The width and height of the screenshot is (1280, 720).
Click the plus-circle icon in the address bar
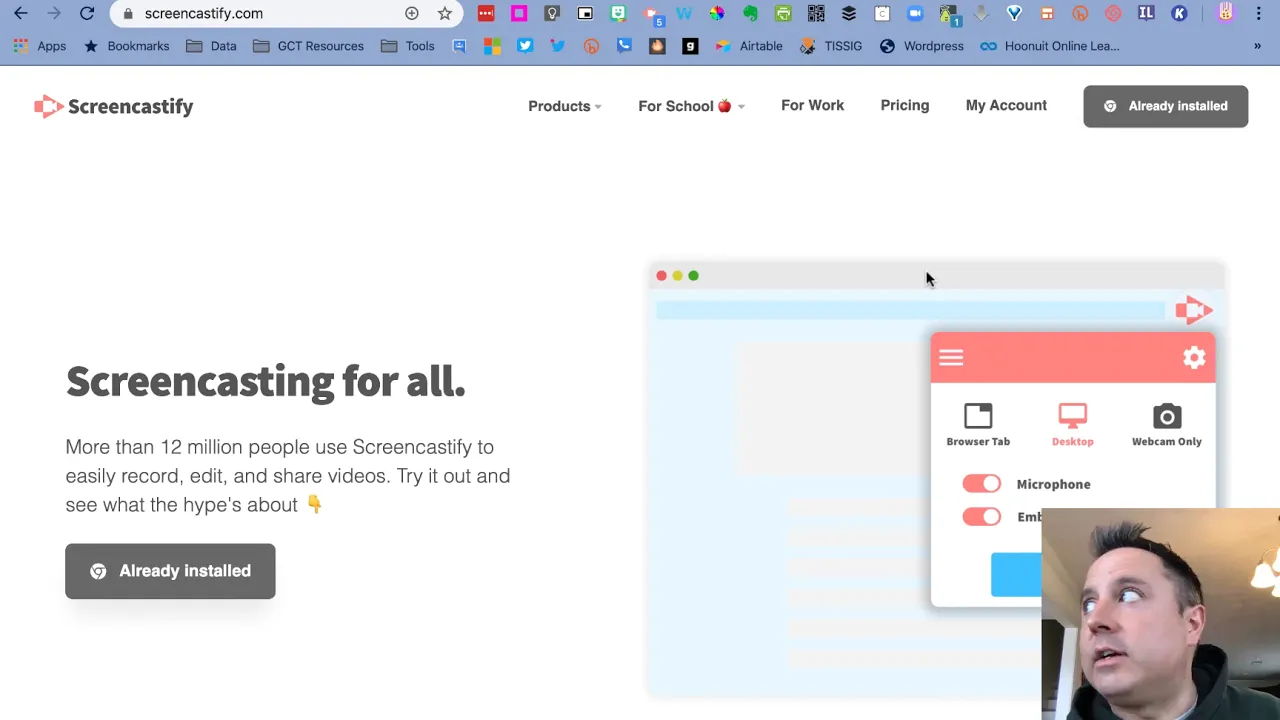412,13
